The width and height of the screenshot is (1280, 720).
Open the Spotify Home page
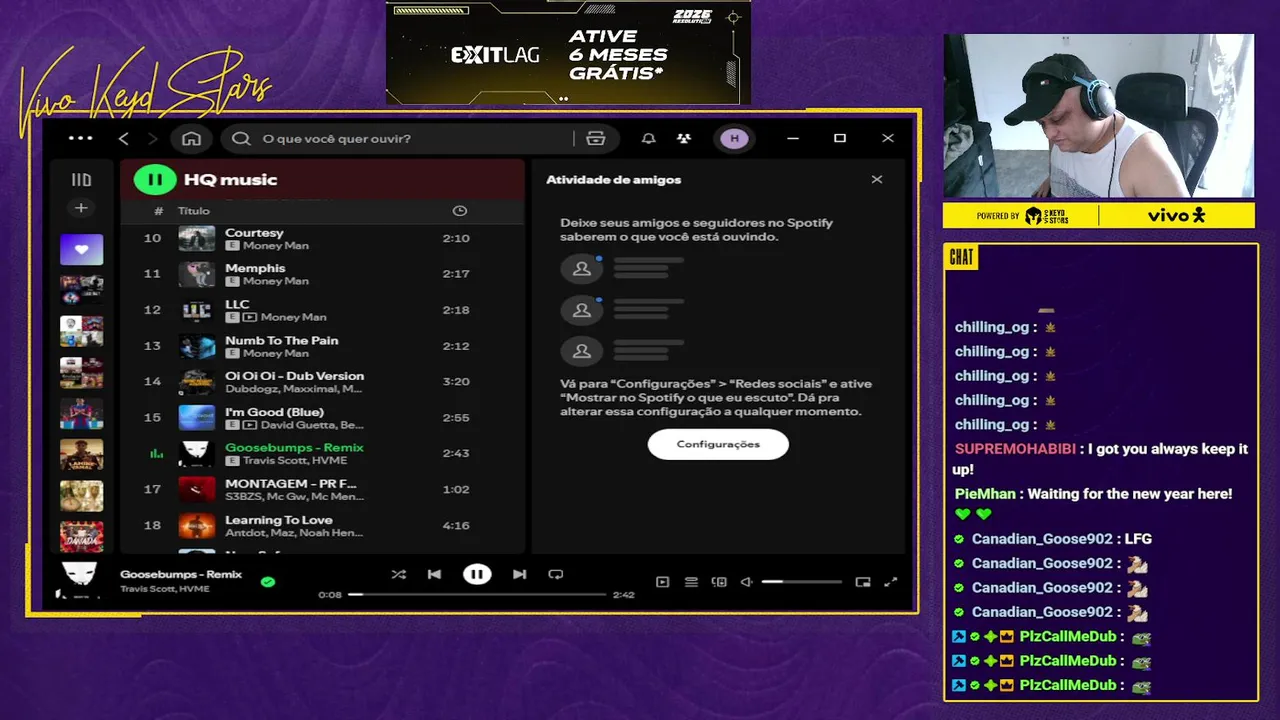[x=191, y=138]
